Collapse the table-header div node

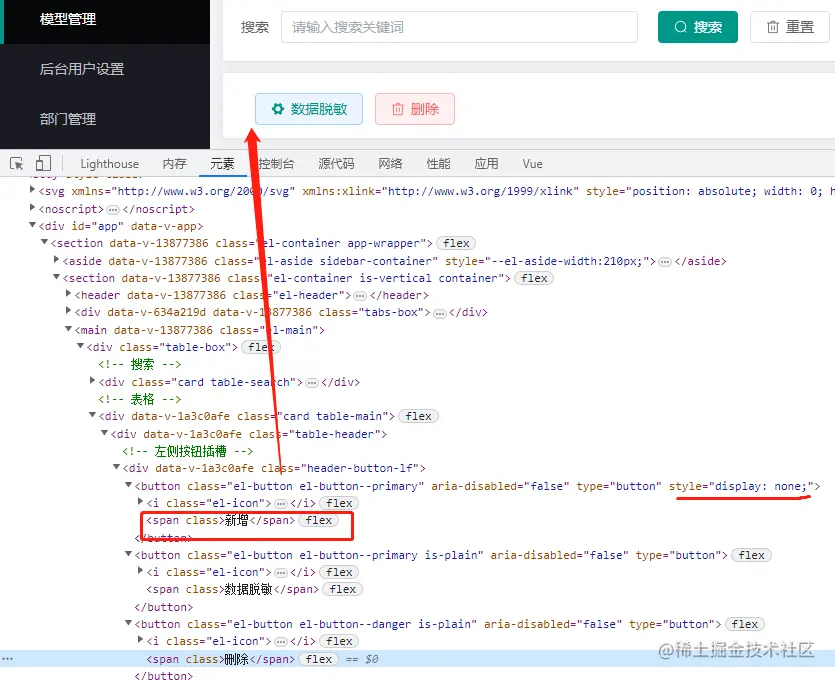104,433
